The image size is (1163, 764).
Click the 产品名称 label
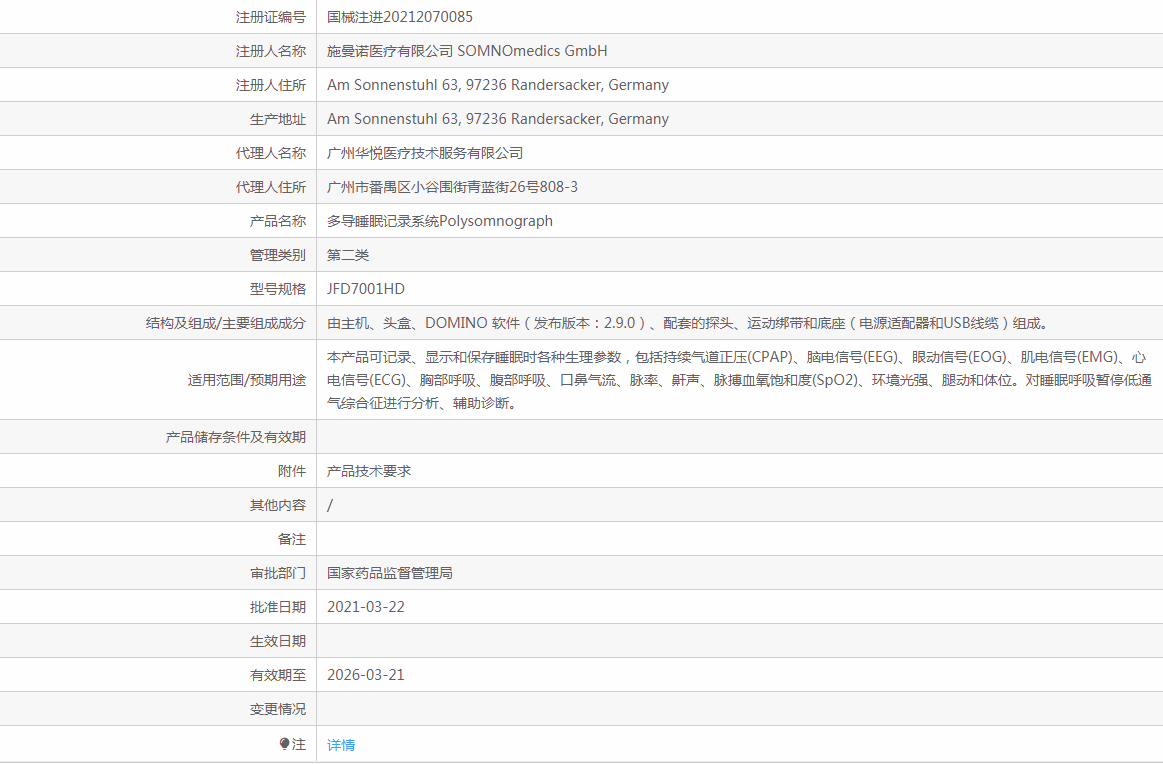278,221
